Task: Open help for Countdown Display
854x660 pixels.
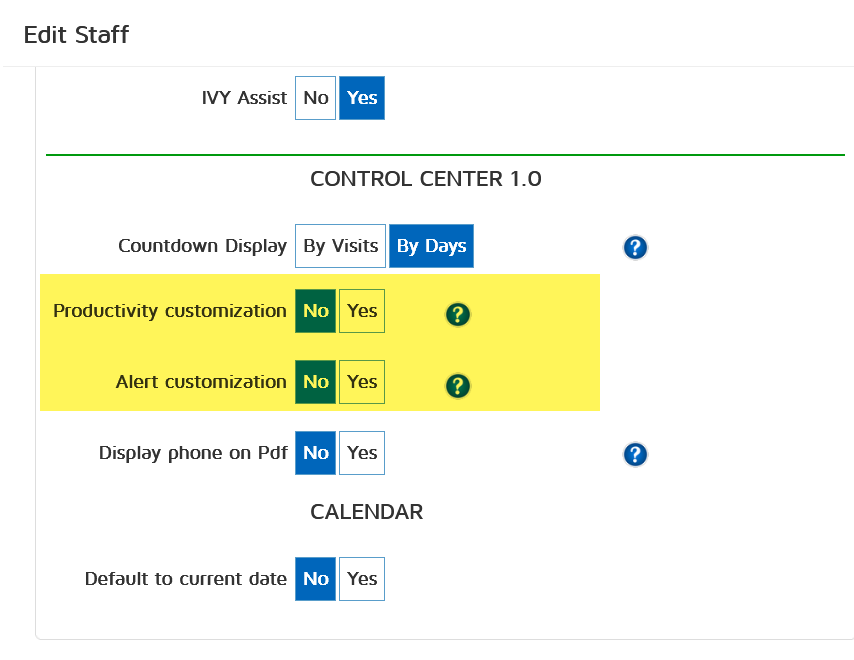Action: [x=635, y=248]
